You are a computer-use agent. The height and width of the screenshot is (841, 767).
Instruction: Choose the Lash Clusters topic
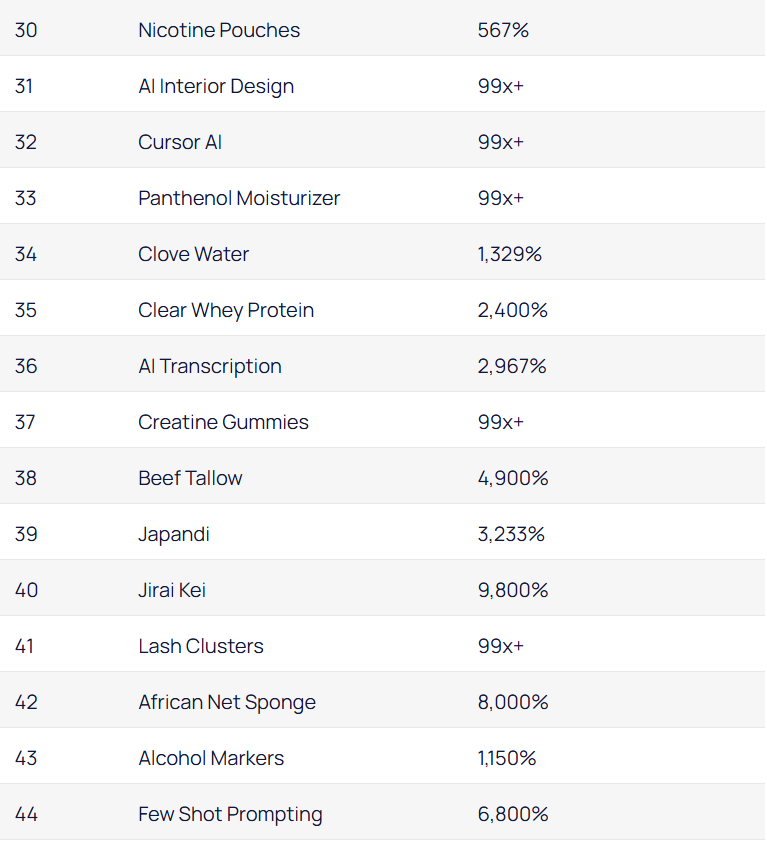(201, 646)
